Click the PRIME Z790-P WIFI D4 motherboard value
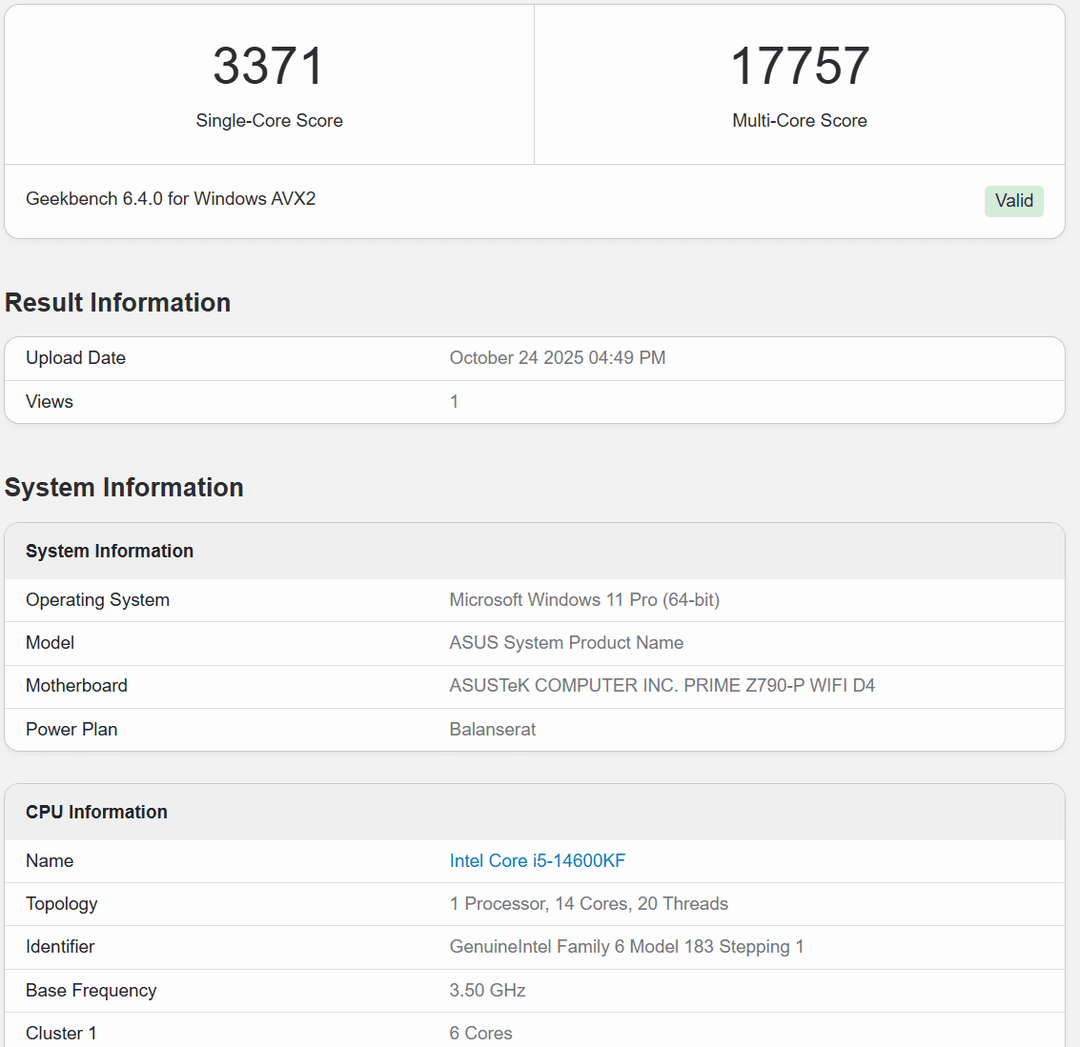The height and width of the screenshot is (1047, 1080). coord(662,686)
